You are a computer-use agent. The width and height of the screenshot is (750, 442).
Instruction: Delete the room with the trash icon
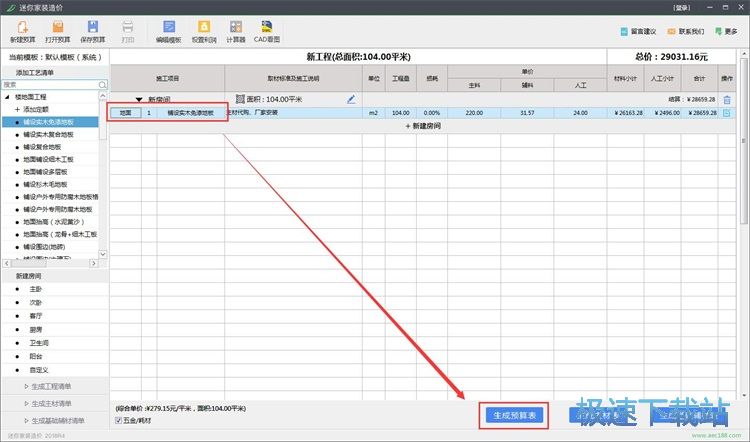coord(727,99)
